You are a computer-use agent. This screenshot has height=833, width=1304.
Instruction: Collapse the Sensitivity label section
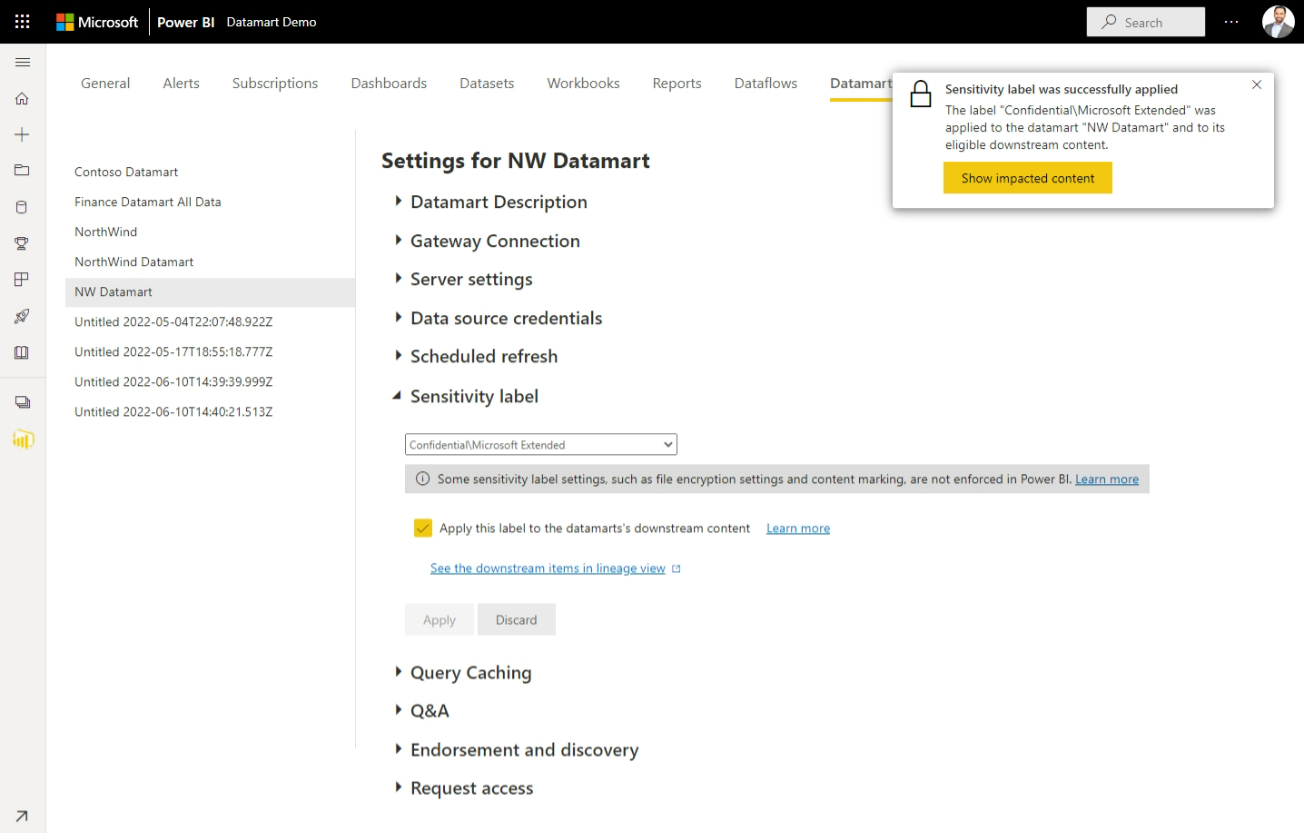coord(474,396)
